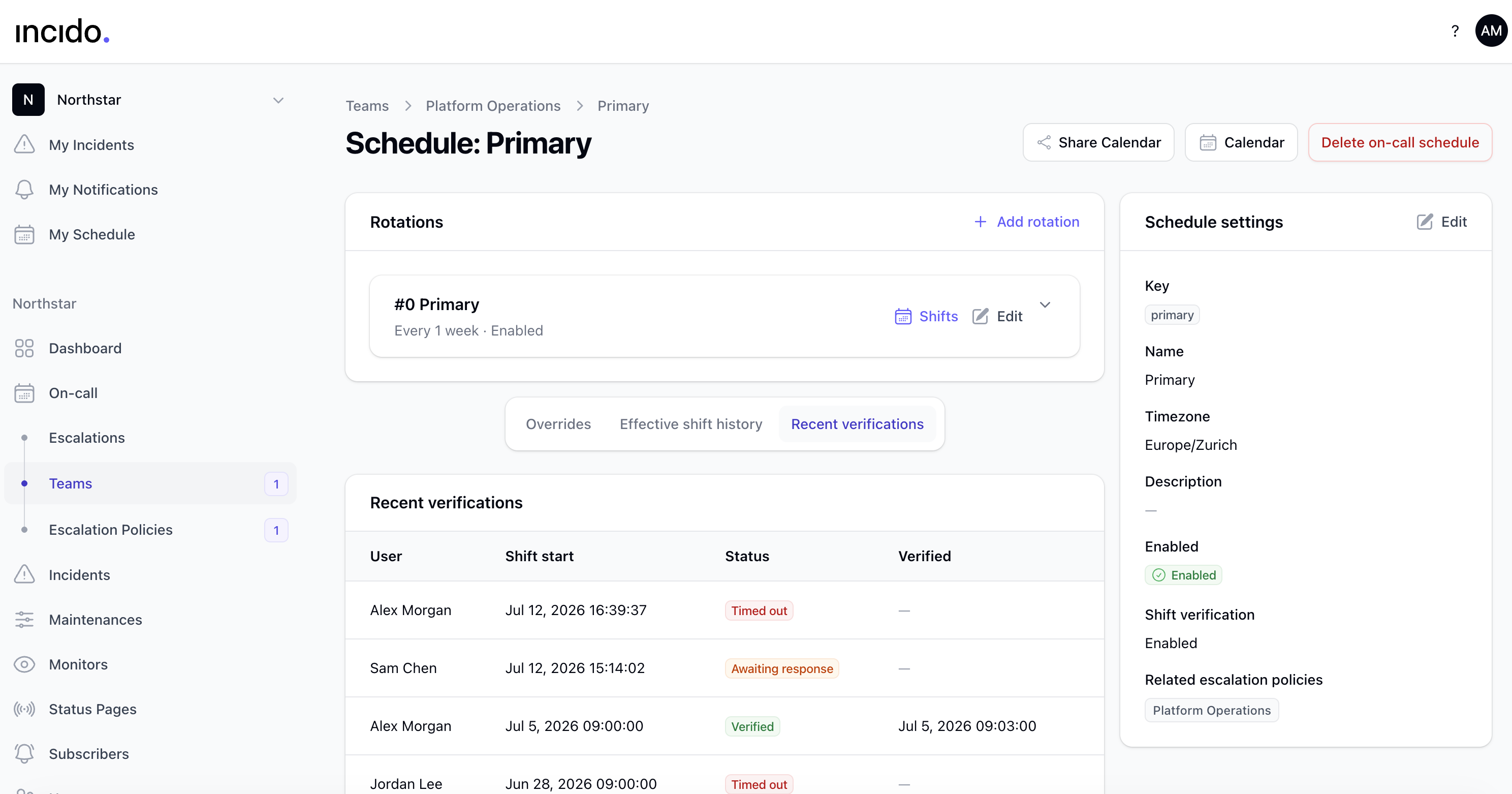Edit the Schedule settings

(1442, 222)
